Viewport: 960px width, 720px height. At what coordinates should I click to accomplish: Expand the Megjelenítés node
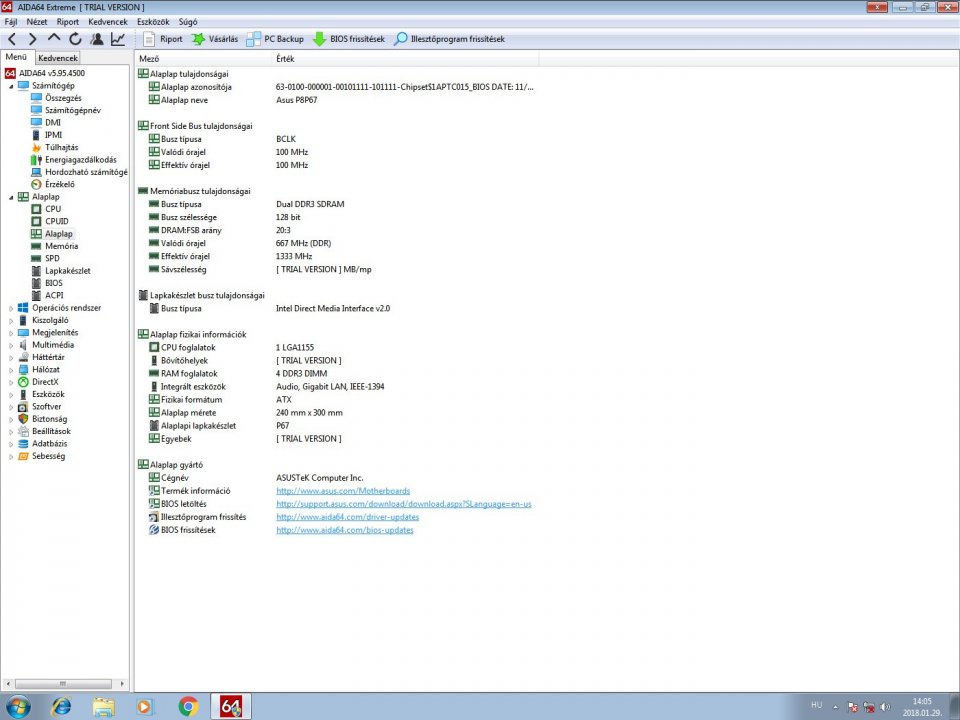(x=11, y=333)
